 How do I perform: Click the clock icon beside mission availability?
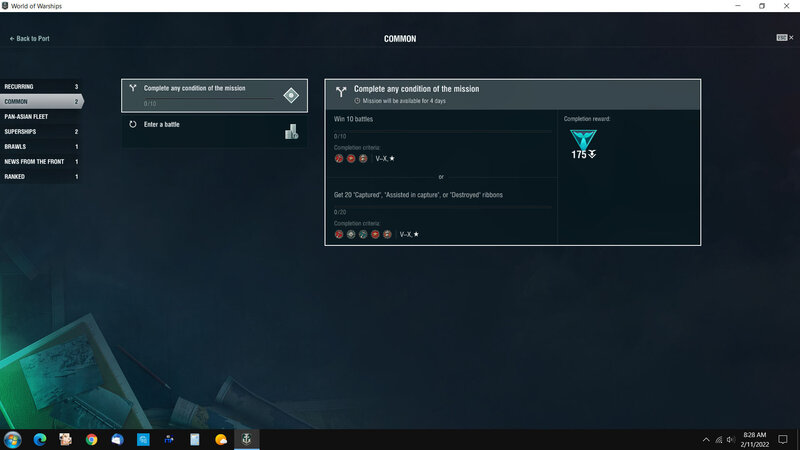tap(357, 101)
